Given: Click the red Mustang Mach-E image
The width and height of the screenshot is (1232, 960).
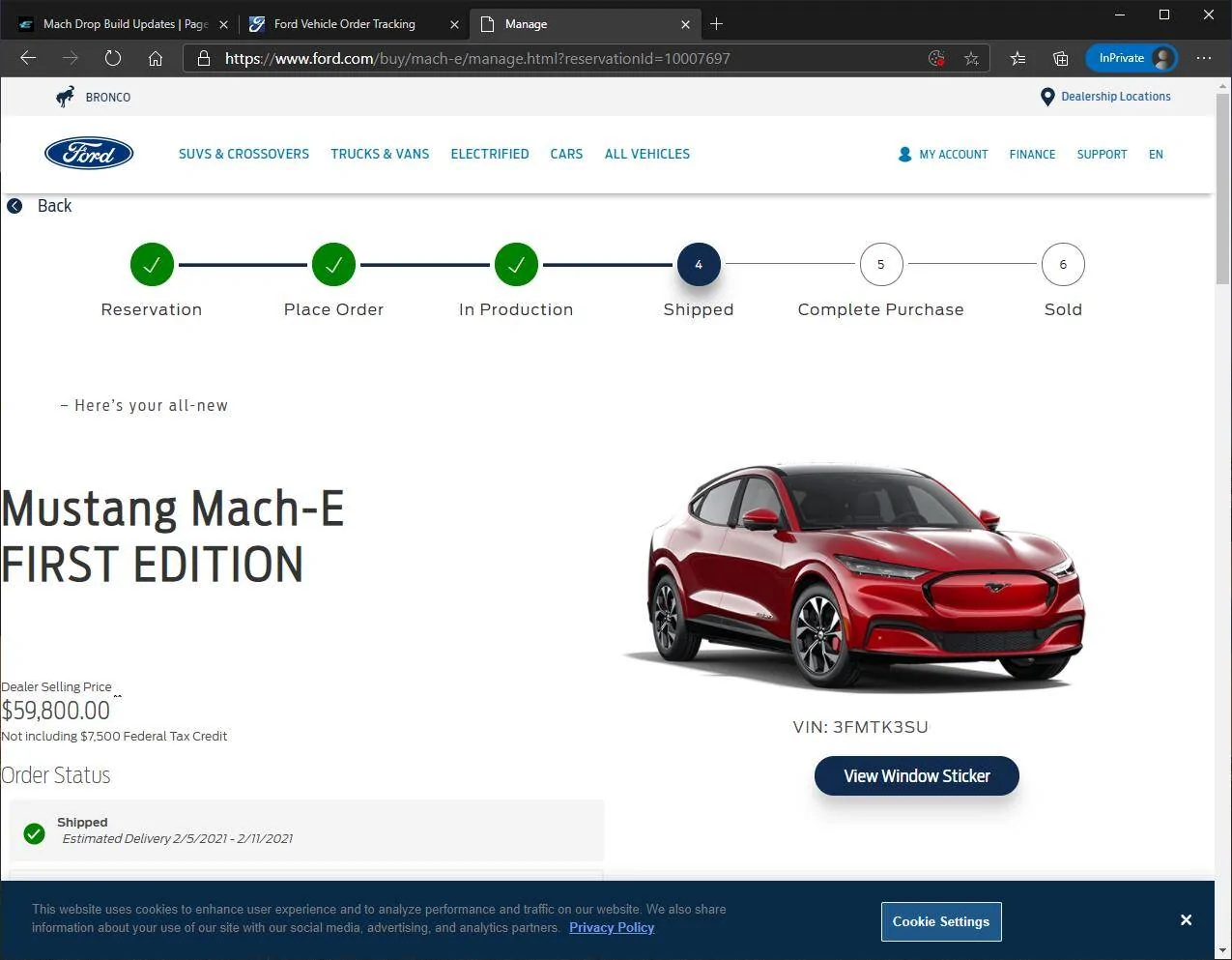Looking at the screenshot, I should [x=854, y=576].
